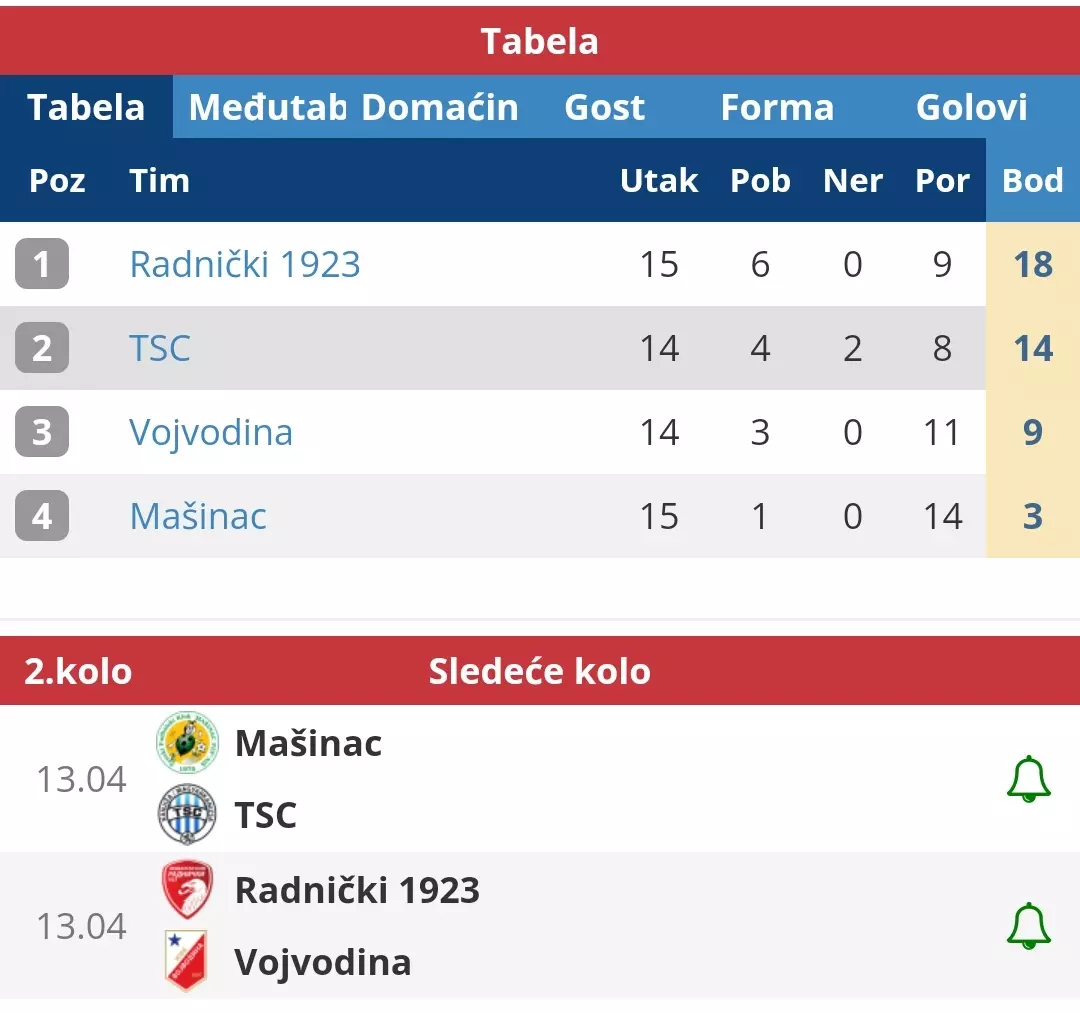
Task: Toggle notification bell for Radnički–Vojvodina match
Action: (x=1028, y=926)
